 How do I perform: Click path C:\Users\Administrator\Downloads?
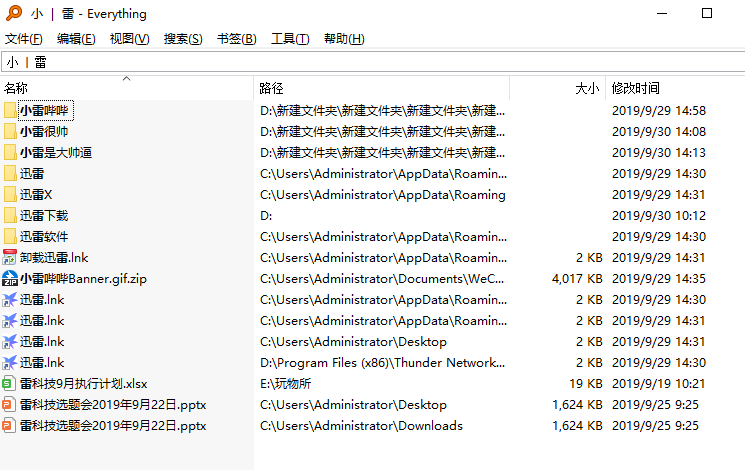click(362, 425)
